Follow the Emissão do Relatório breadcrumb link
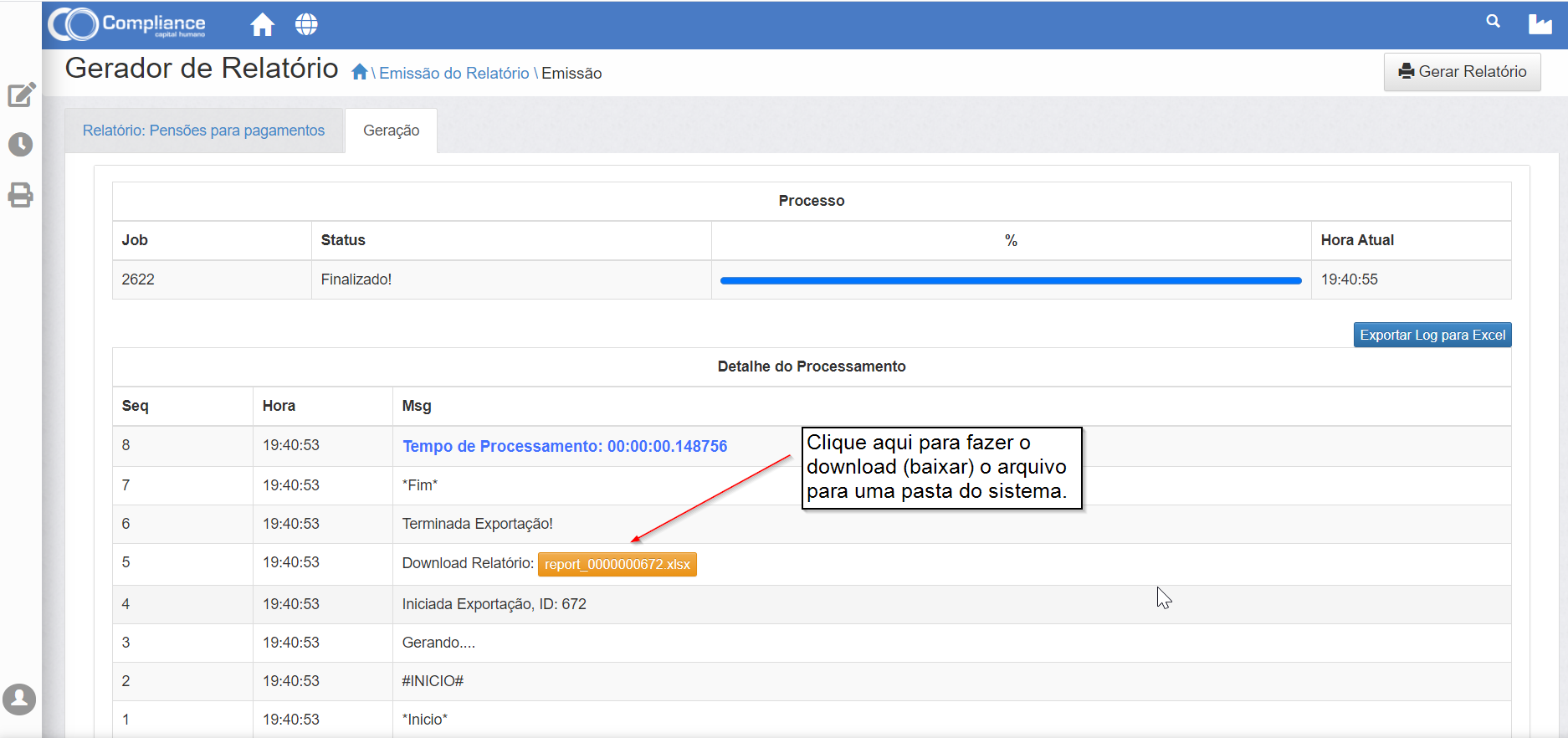Image resolution: width=1568 pixels, height=738 pixels. [454, 73]
